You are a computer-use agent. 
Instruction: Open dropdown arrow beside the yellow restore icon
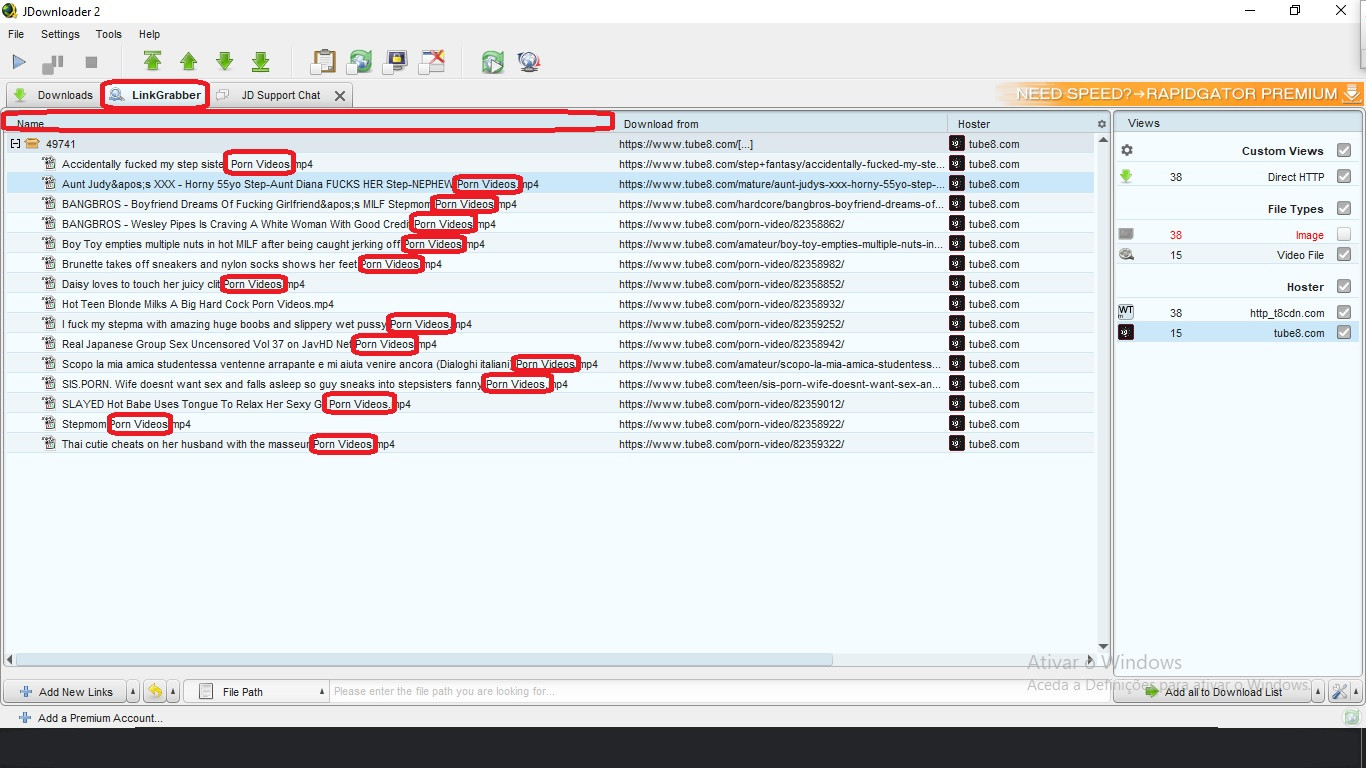pos(174,691)
